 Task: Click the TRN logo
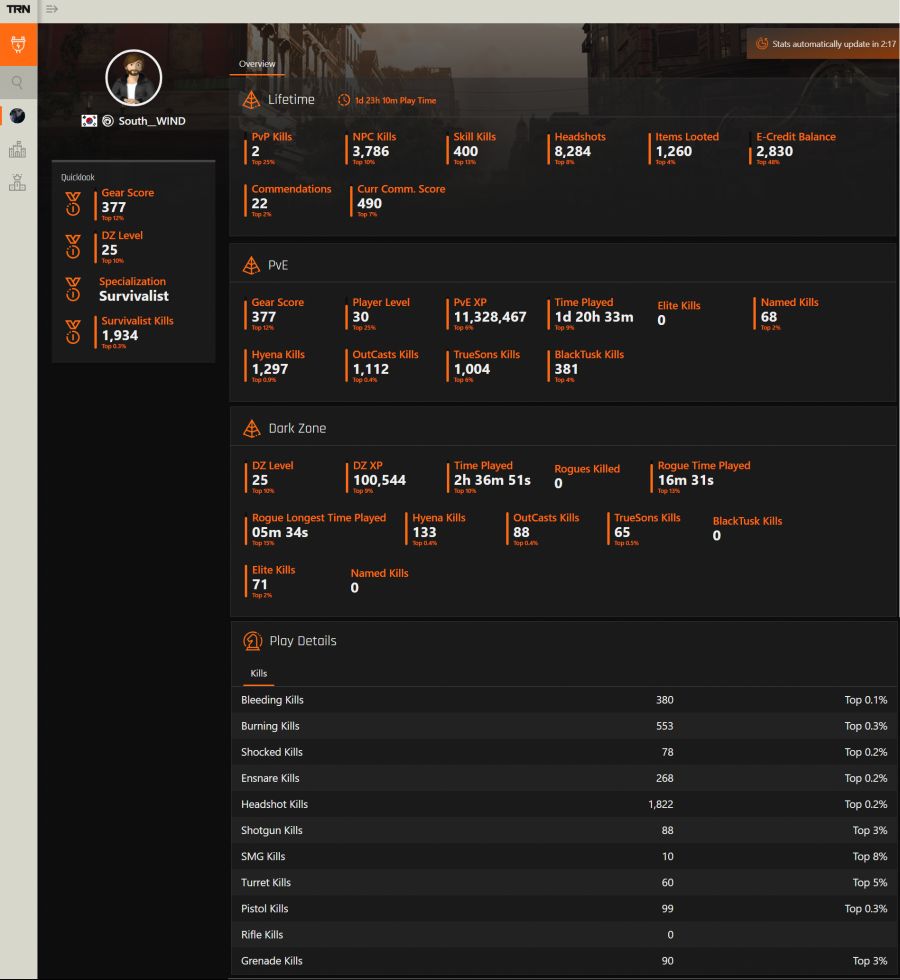point(18,9)
